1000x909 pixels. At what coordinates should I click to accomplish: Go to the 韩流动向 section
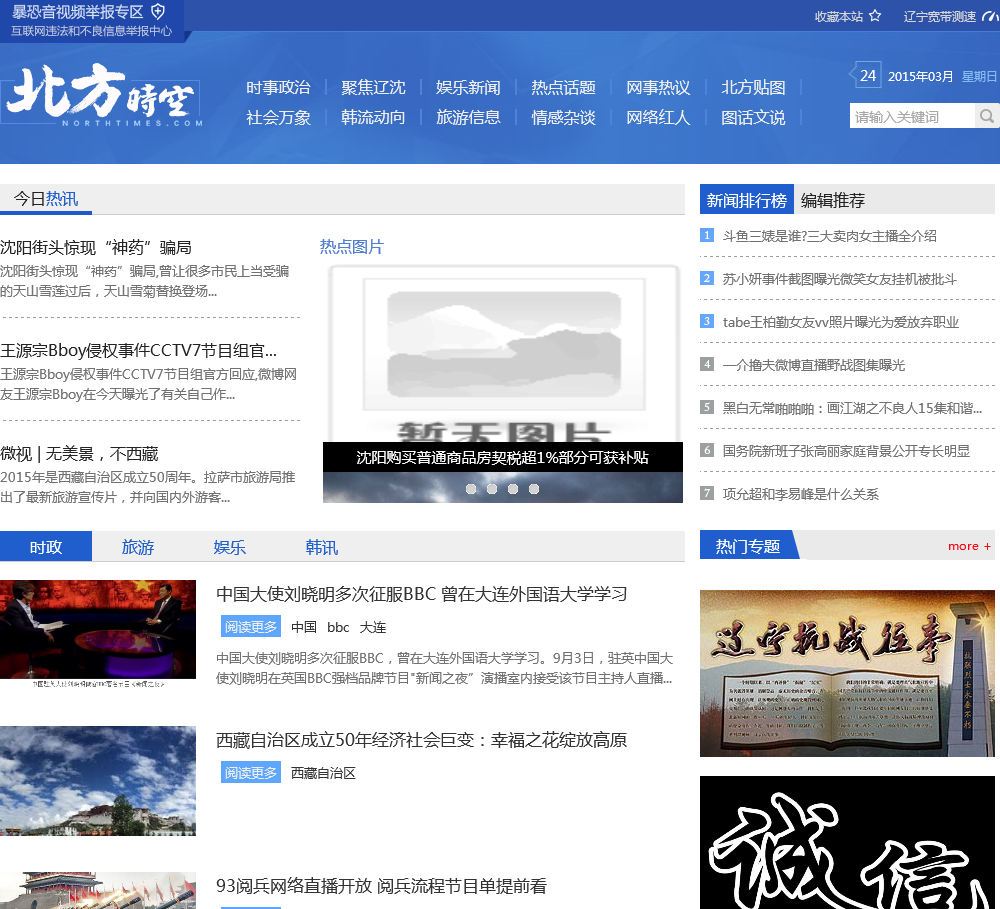[373, 117]
